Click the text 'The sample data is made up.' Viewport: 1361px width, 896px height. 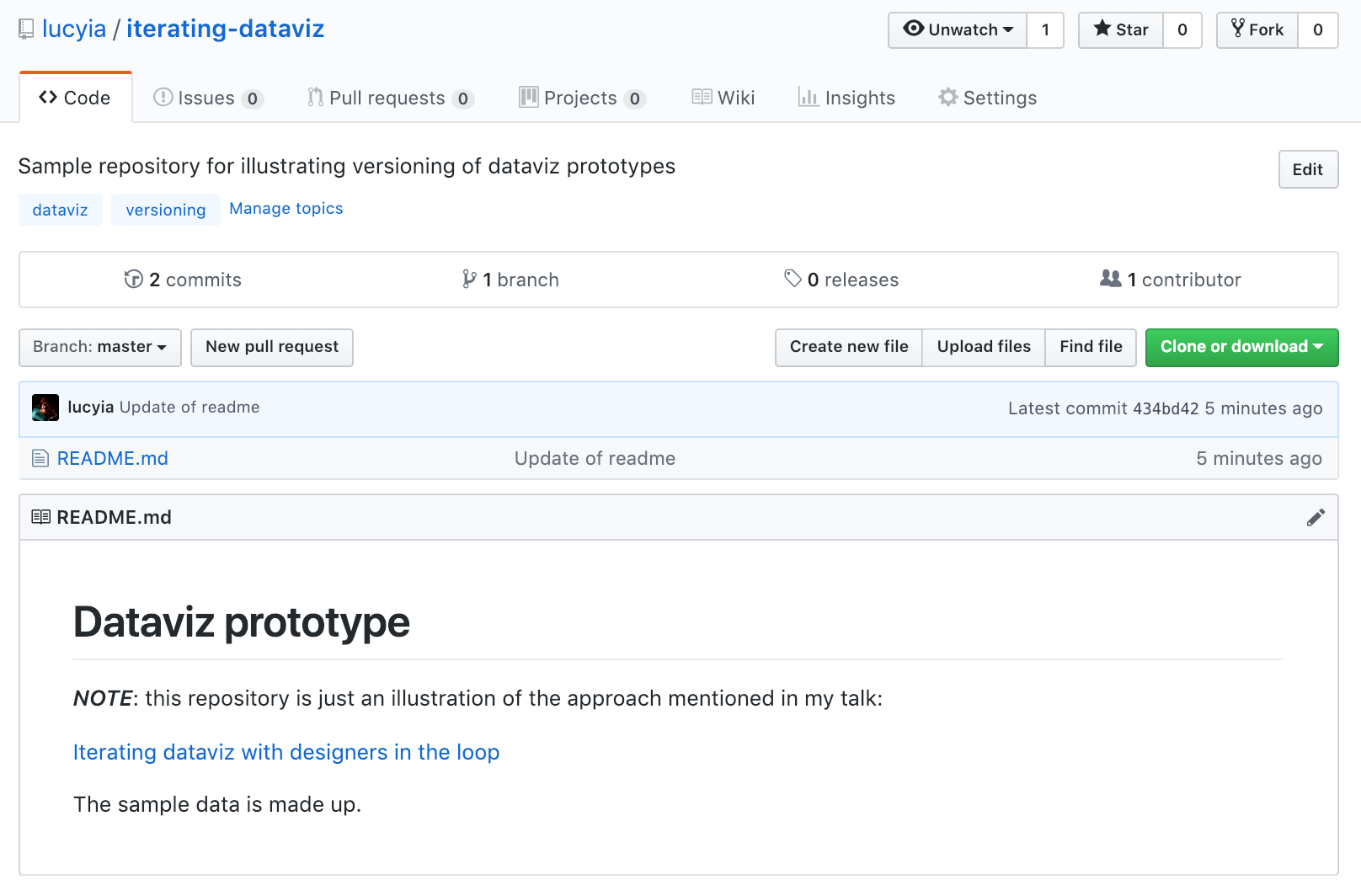tap(217, 805)
